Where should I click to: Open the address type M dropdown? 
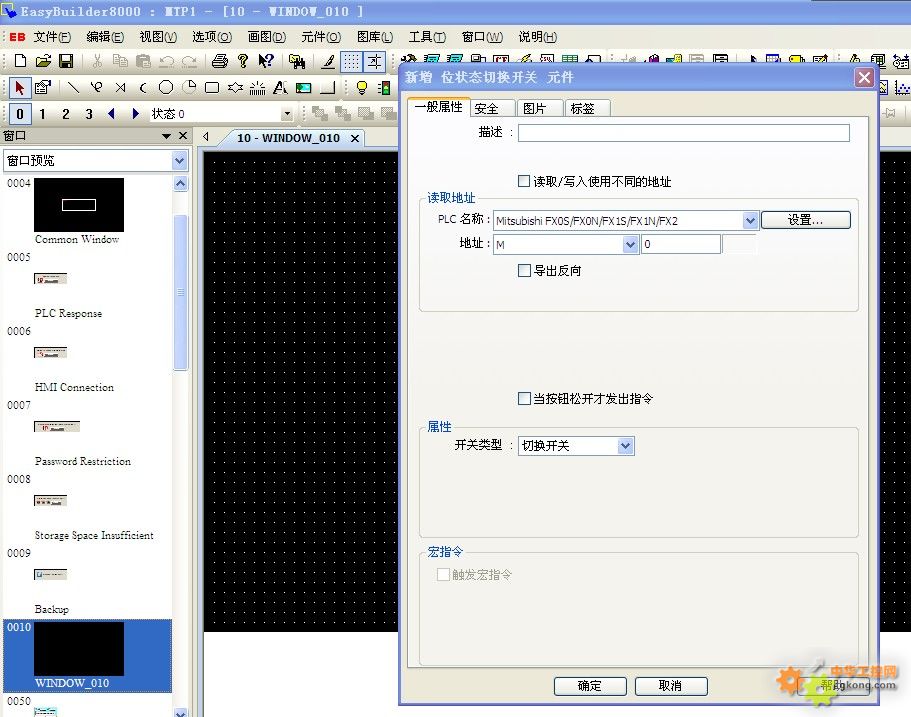point(630,245)
